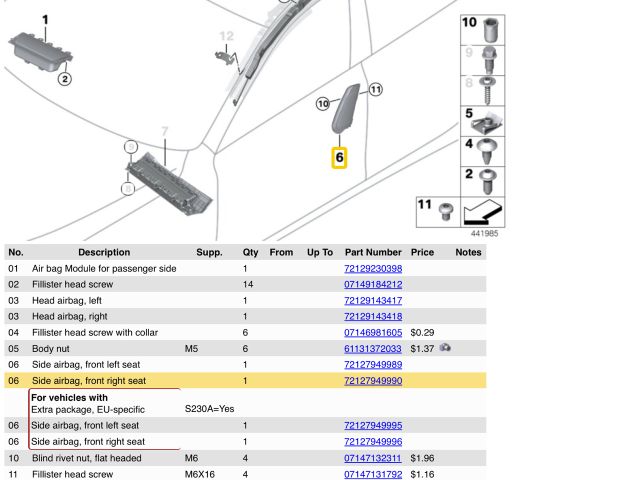
Task: Click part link 72129143417 for head airbag left
Action: (372, 301)
